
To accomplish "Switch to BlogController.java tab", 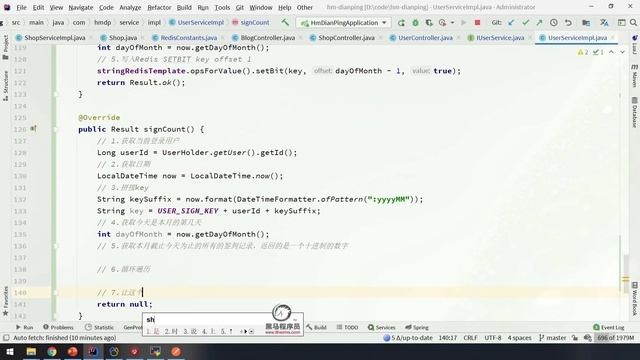I will tap(267, 38).
